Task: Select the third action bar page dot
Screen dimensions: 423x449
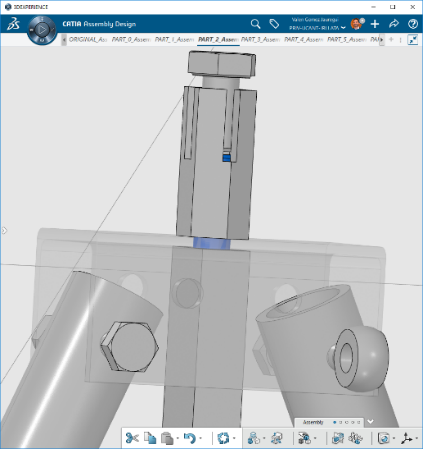Action: click(x=347, y=422)
